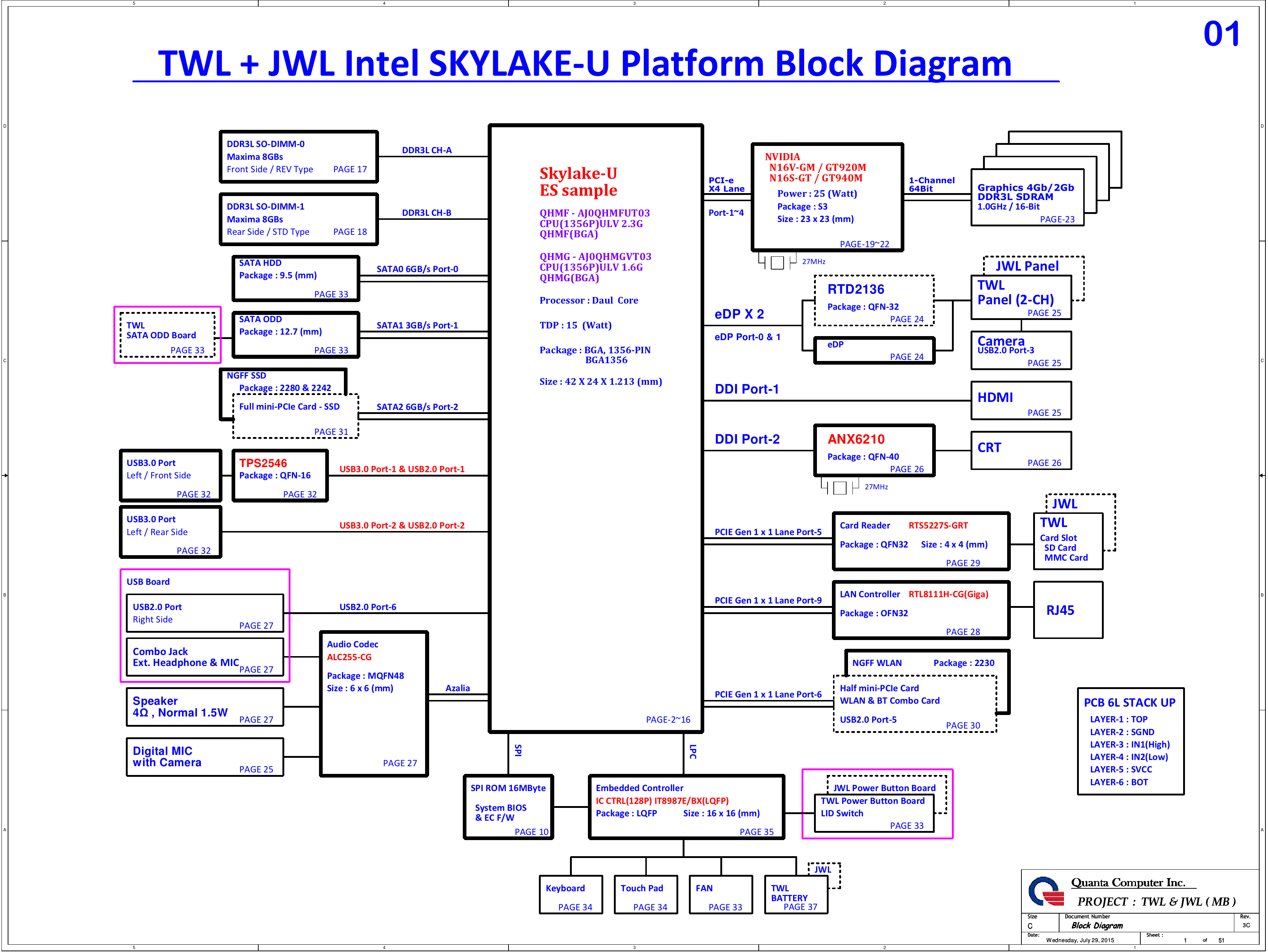
Task: Click 'ALC255-CG' part number
Action: [349, 657]
